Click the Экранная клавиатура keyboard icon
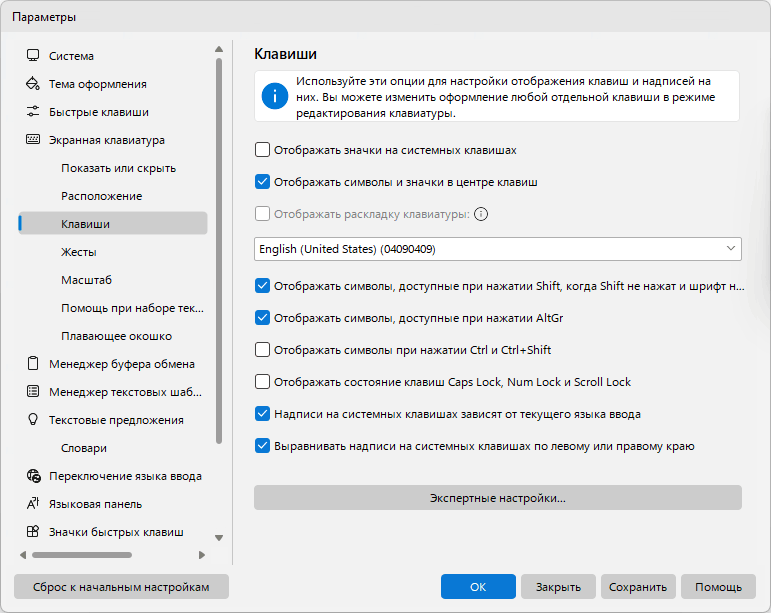The height and width of the screenshot is (613, 771). click(x=33, y=140)
